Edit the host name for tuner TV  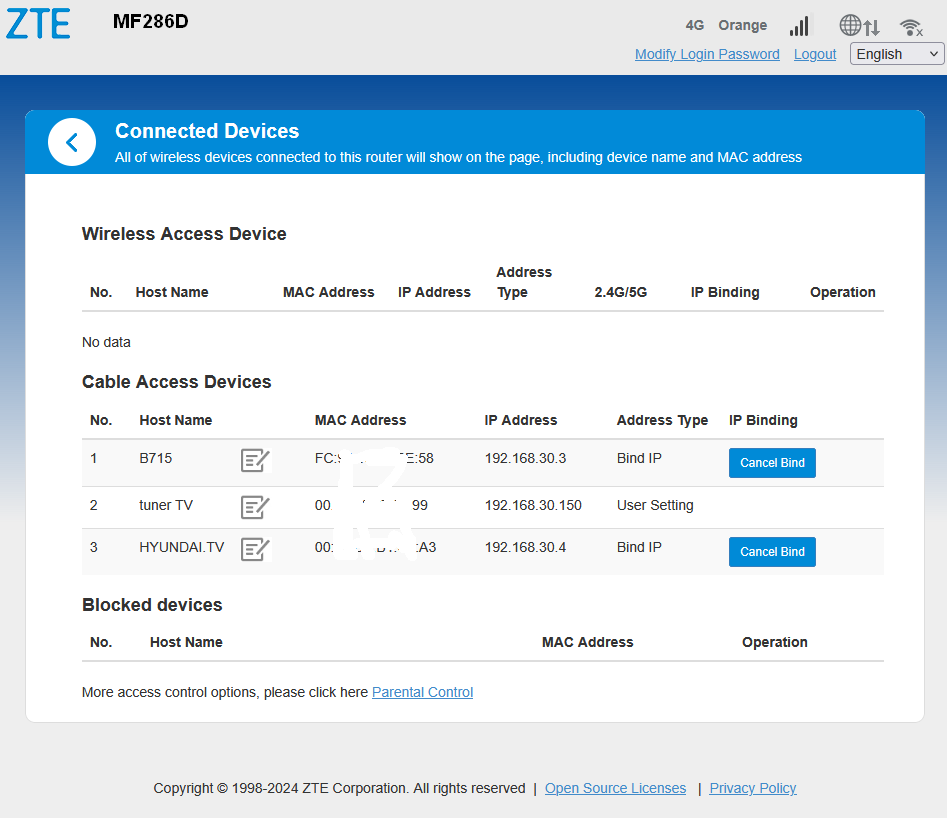(255, 507)
